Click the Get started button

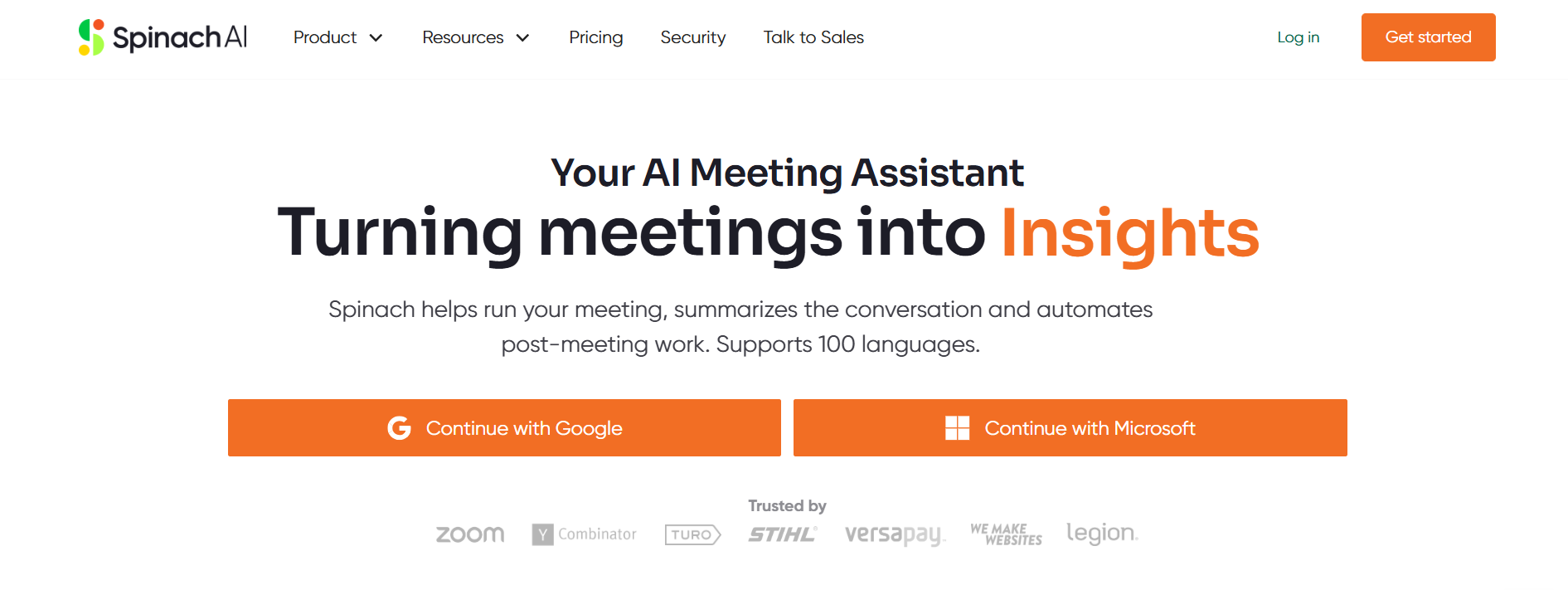pos(1429,37)
